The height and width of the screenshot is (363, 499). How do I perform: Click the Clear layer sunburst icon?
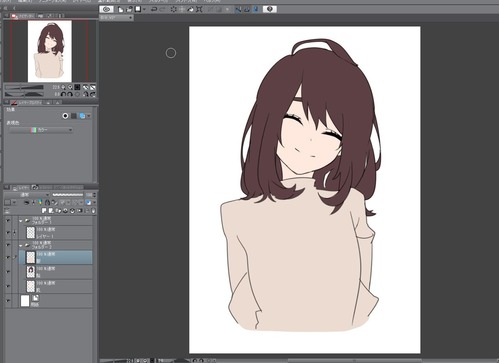[x=174, y=9]
